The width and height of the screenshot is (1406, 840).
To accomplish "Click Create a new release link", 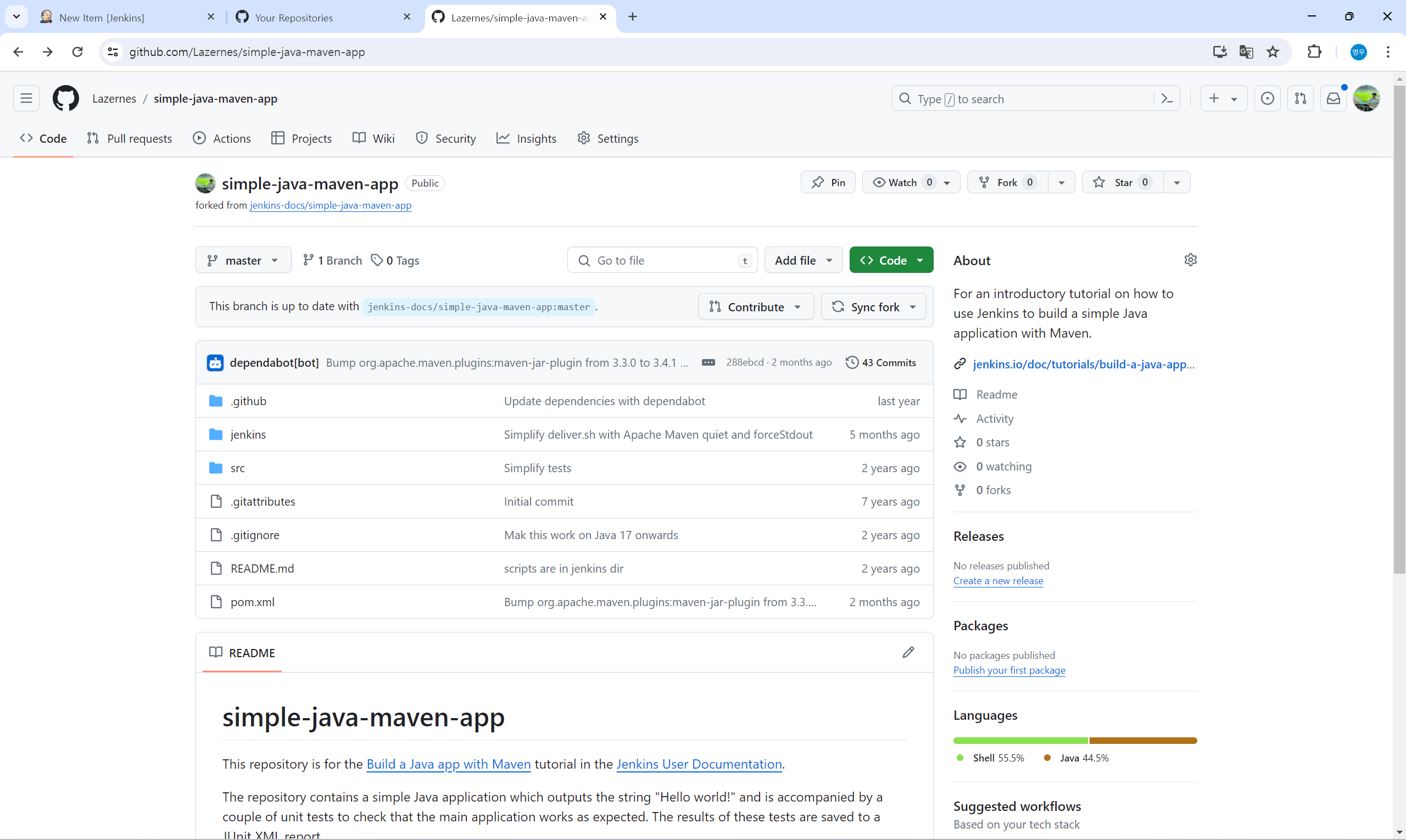I will coord(998,580).
